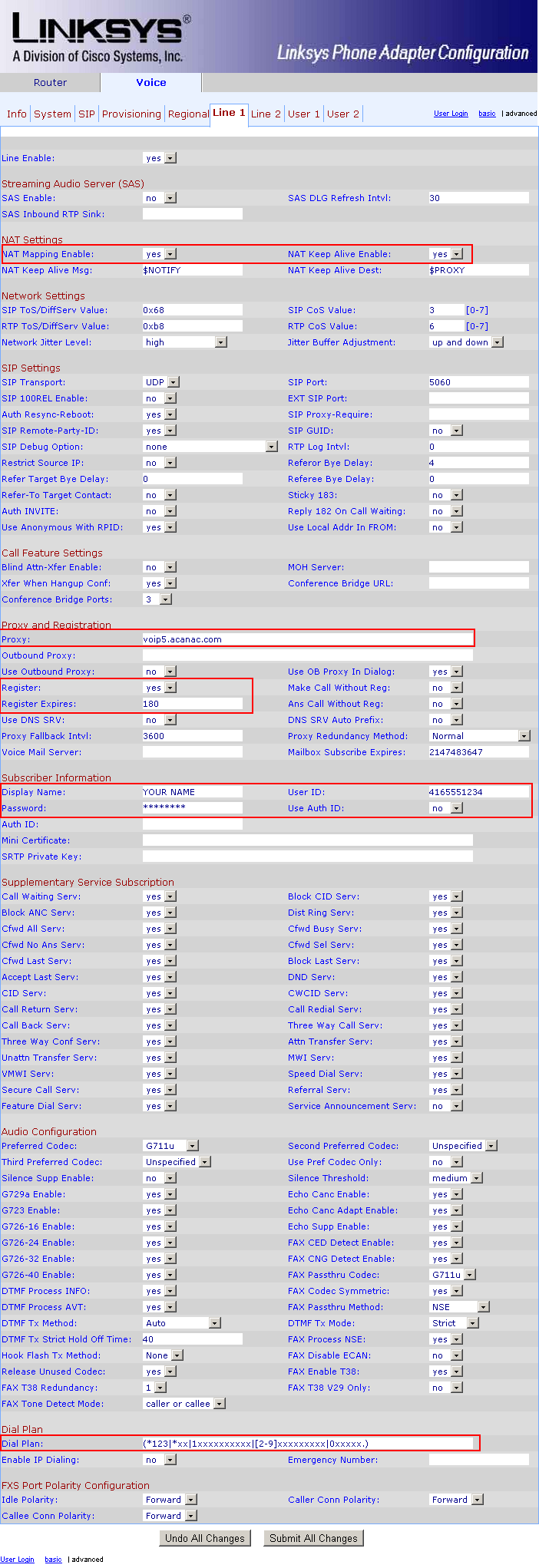Open the Callee Conn Polarity dropdown

click(170, 1516)
